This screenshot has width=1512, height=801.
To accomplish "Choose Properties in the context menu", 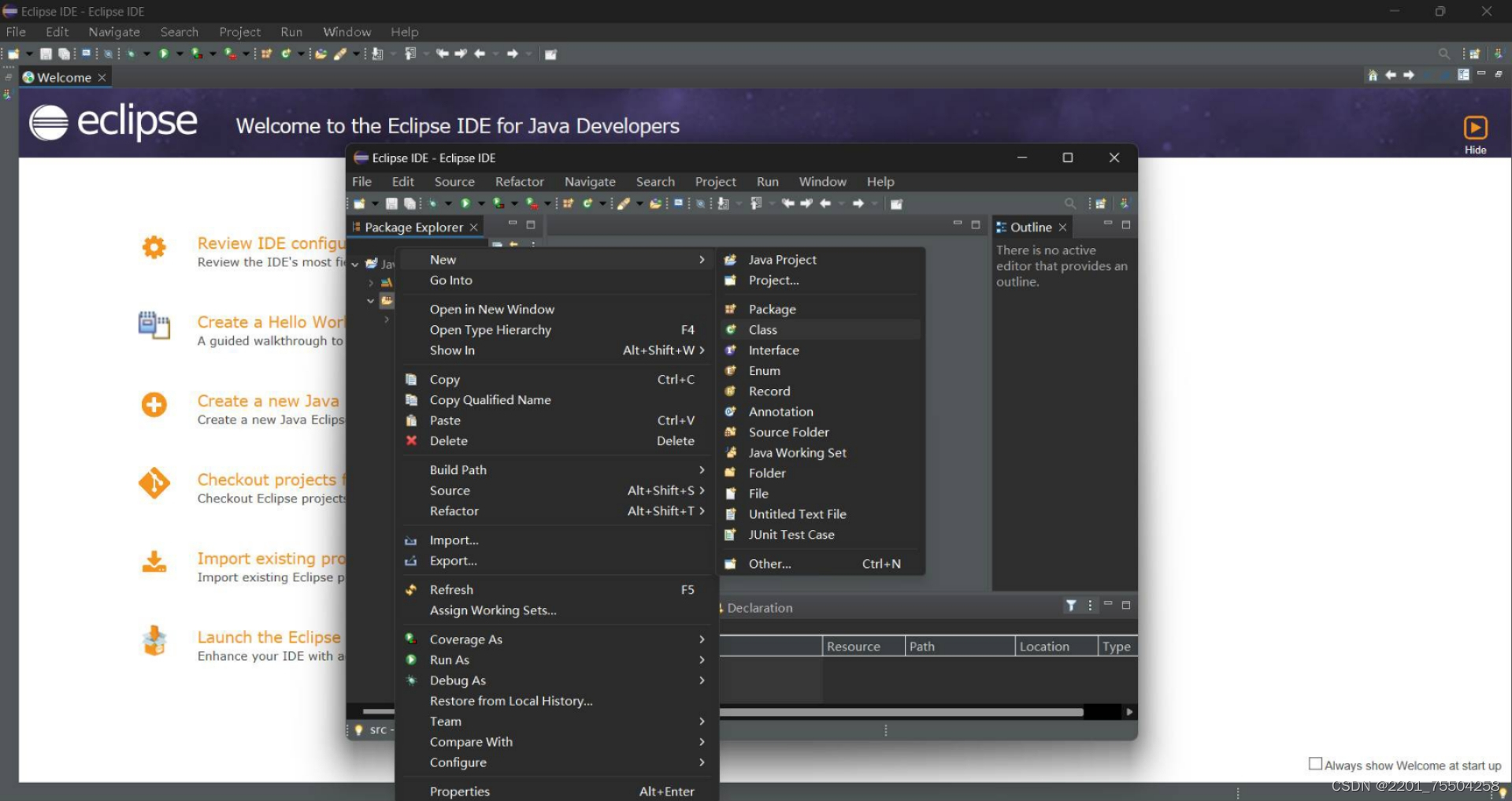I will tap(555, 791).
